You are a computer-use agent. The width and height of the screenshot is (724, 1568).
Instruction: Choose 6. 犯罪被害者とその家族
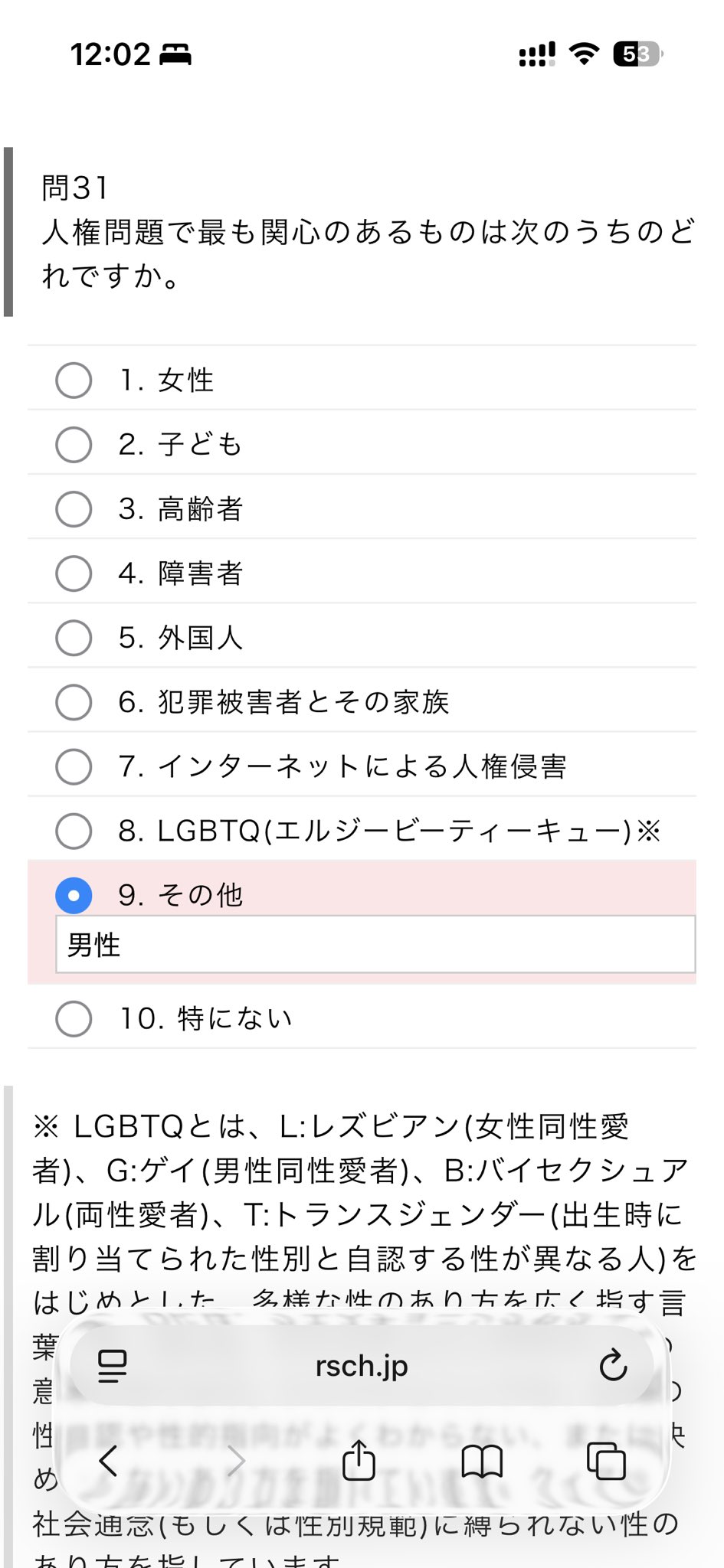tap(74, 702)
